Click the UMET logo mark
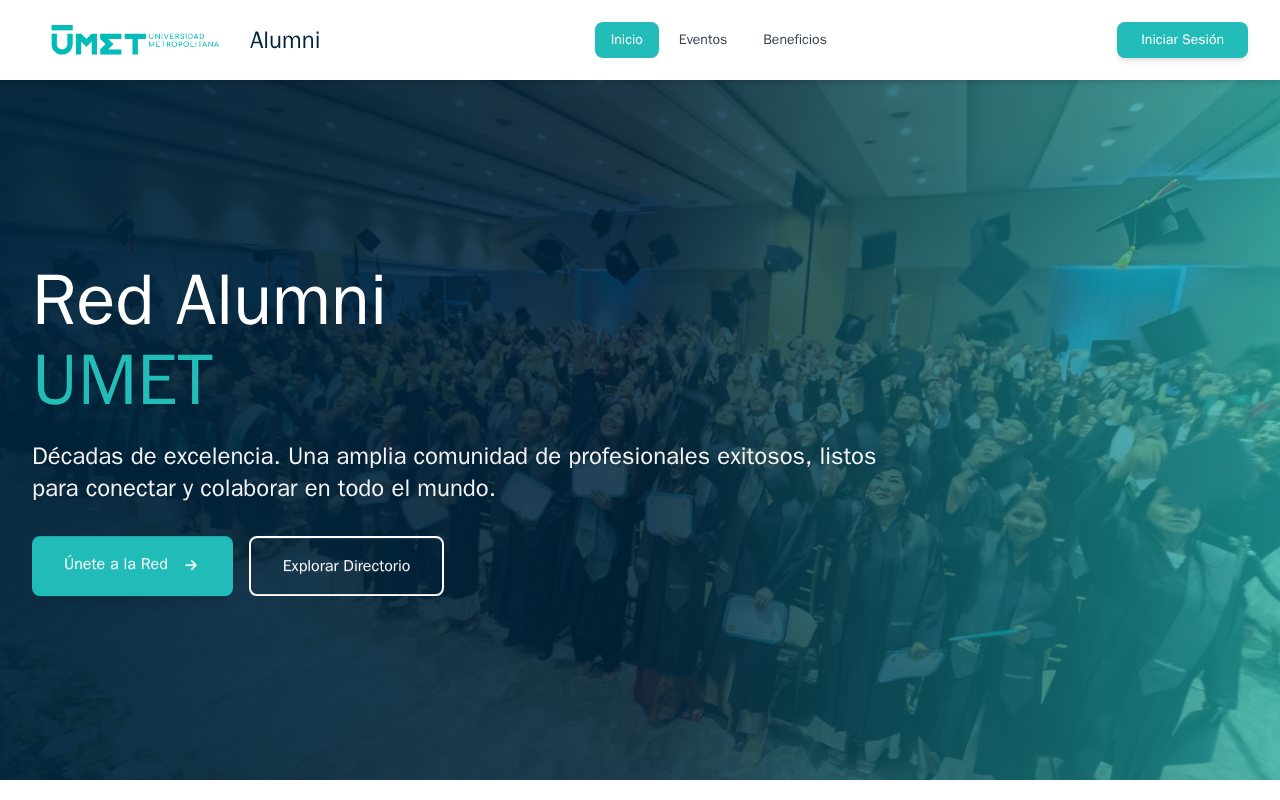1280x800 pixels. pos(98,40)
